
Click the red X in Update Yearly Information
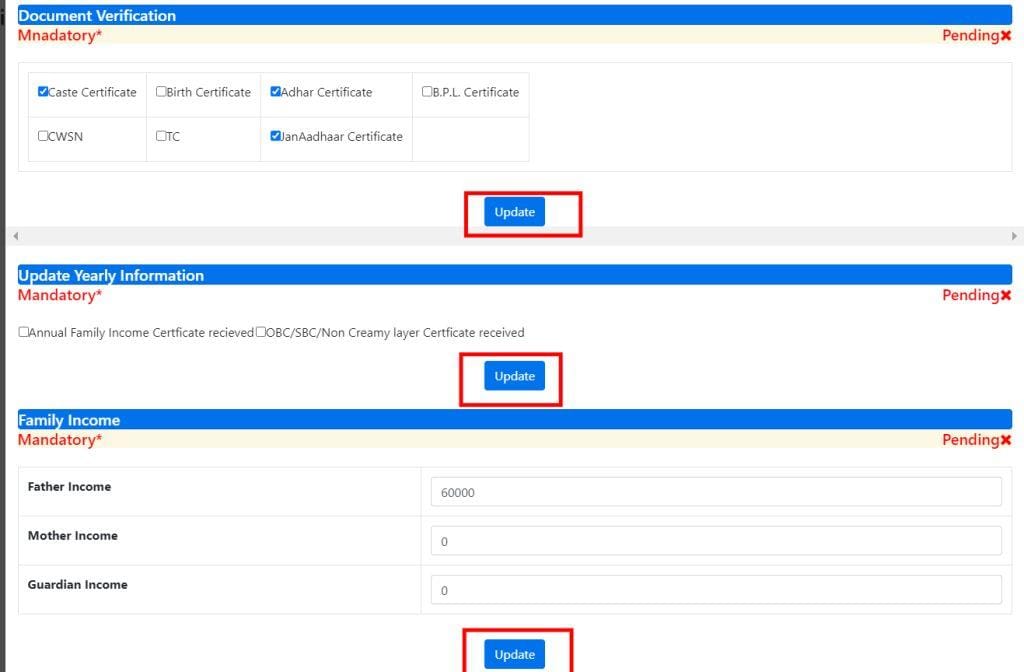point(1005,296)
